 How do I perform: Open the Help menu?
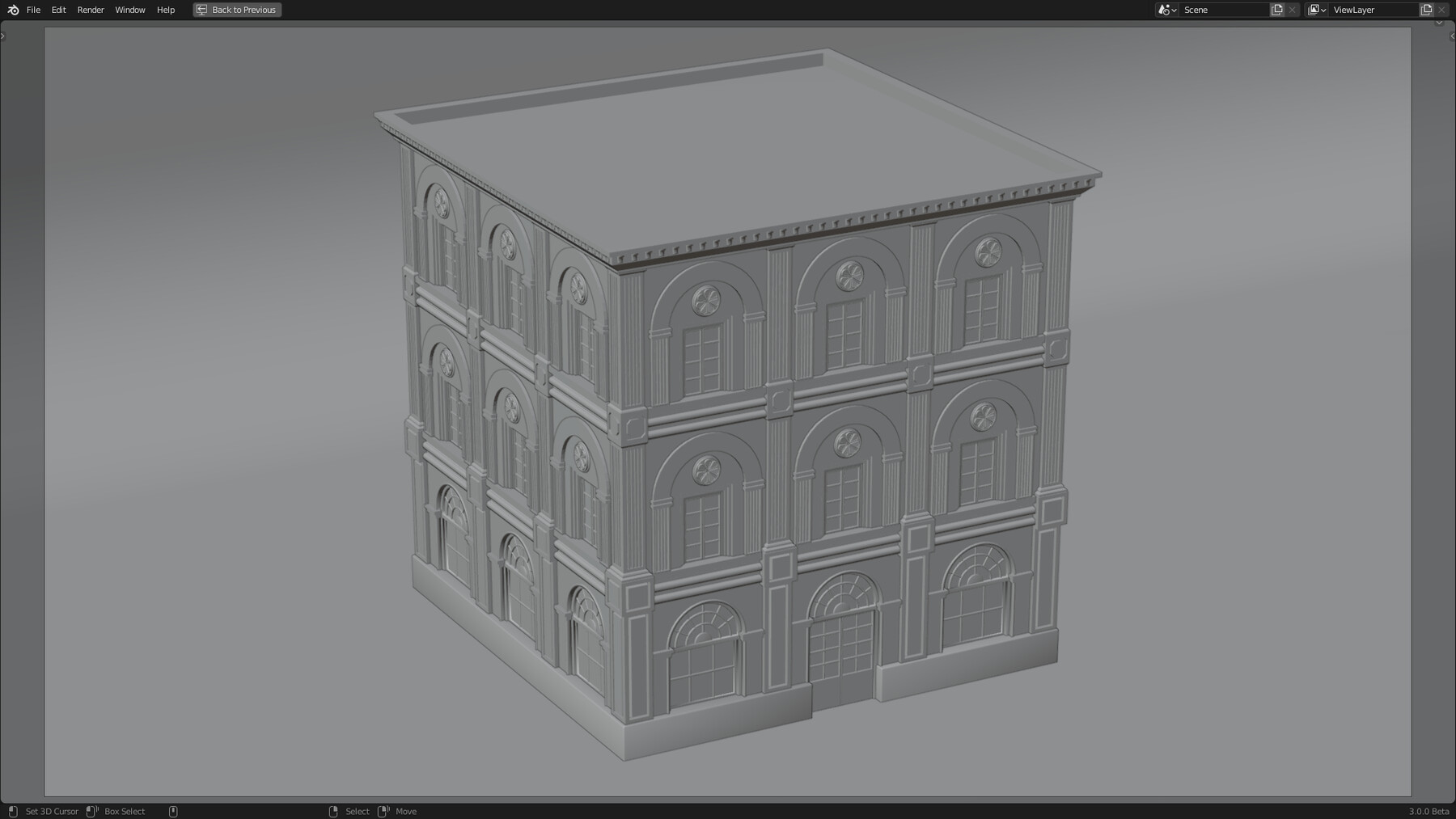click(165, 10)
